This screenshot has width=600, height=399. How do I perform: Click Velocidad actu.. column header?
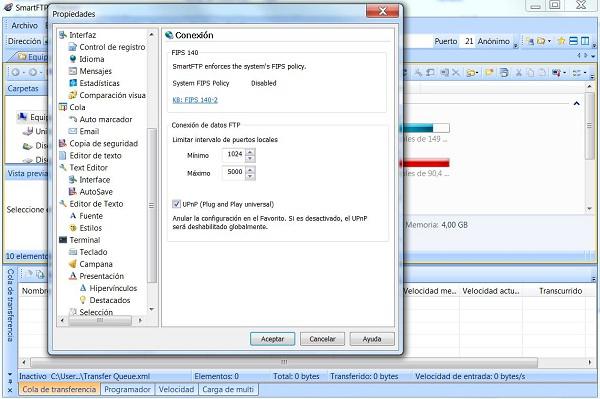click(491, 291)
